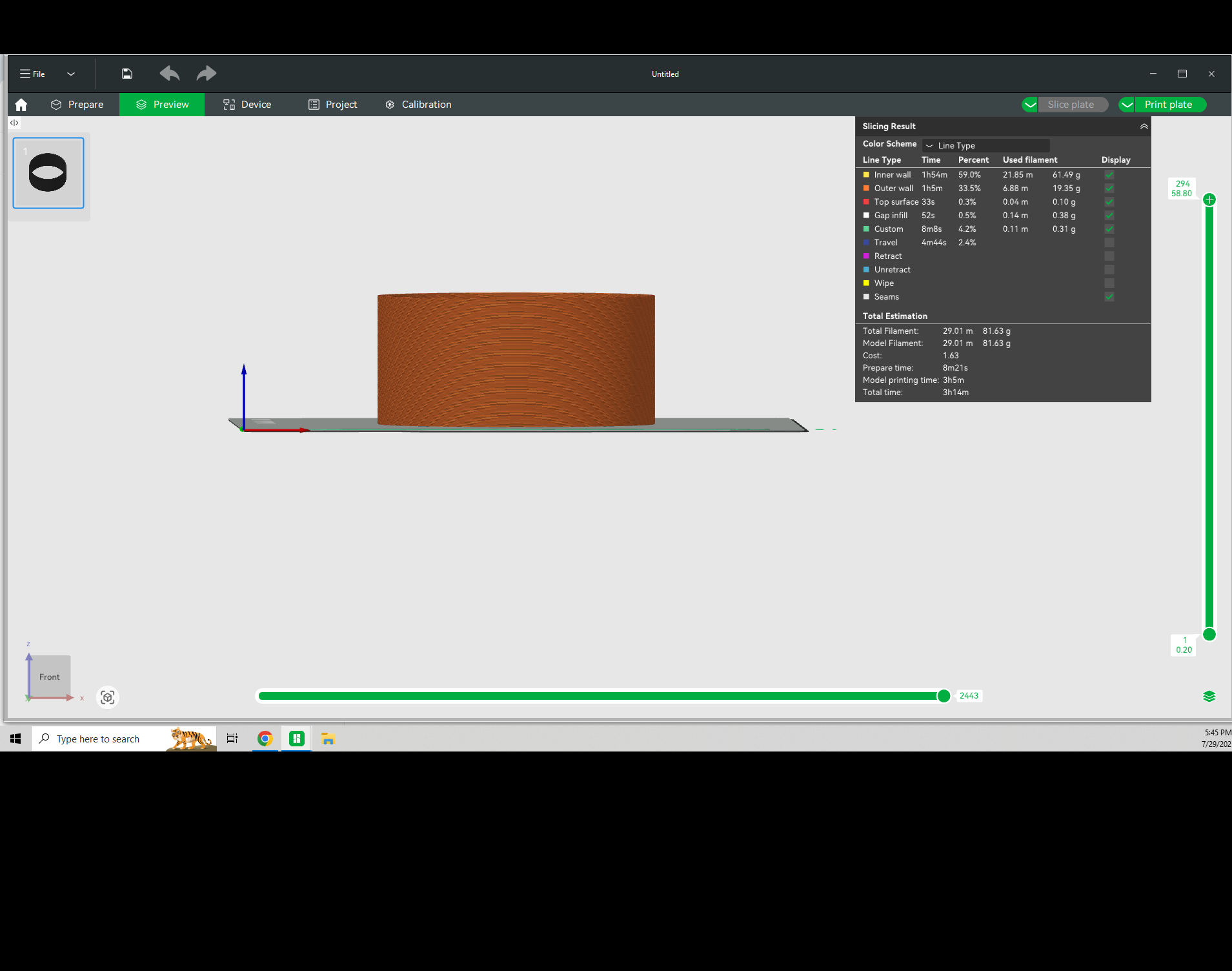Click the Retract magenta color swatch
Viewport: 1232px width, 971px height.
(866, 256)
